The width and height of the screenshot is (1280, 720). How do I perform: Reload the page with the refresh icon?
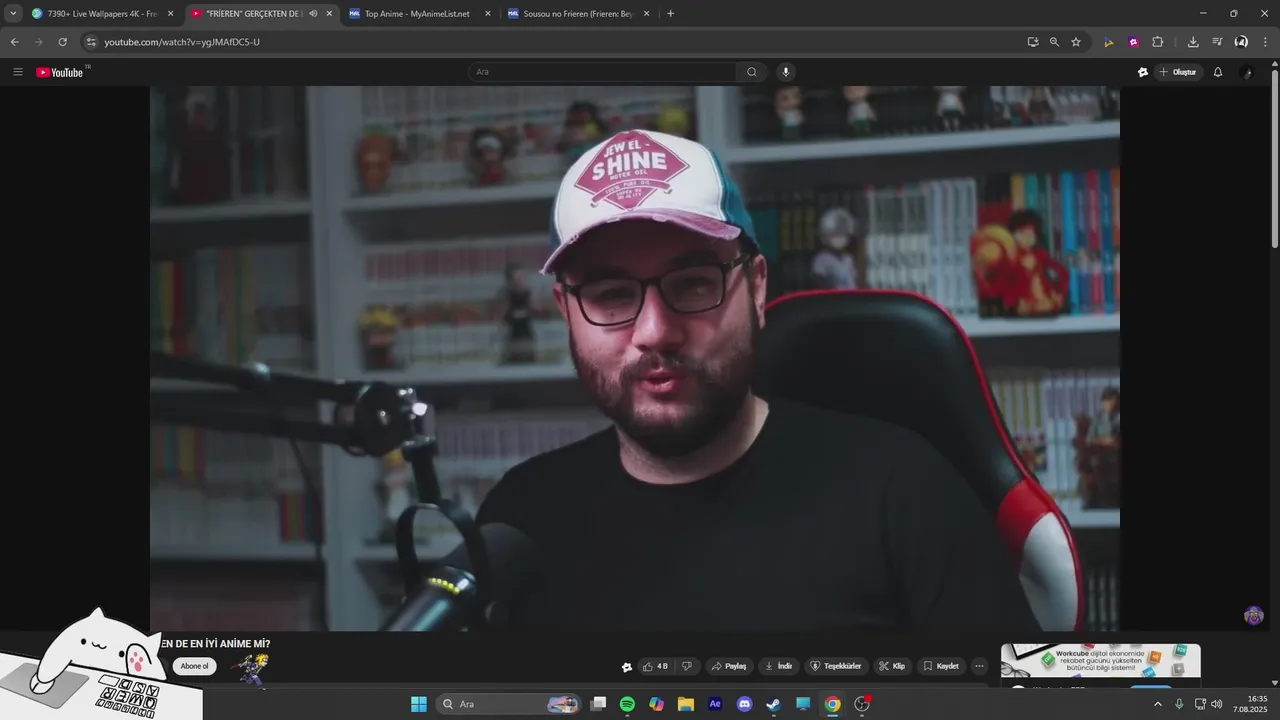(62, 42)
